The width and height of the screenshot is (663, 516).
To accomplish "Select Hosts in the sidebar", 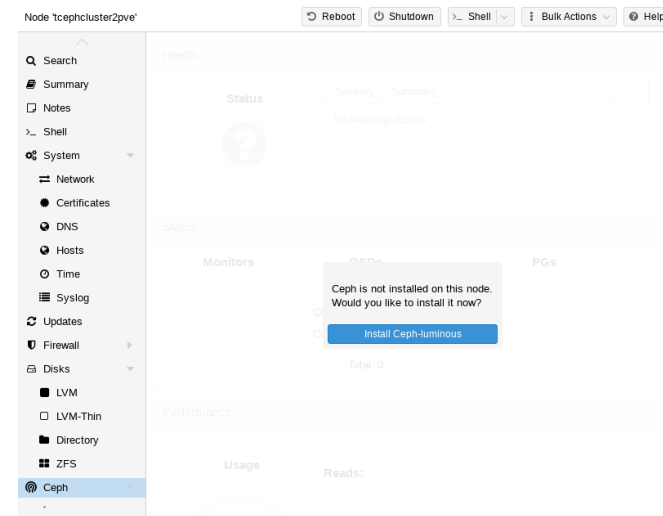I will [x=82, y=250].
